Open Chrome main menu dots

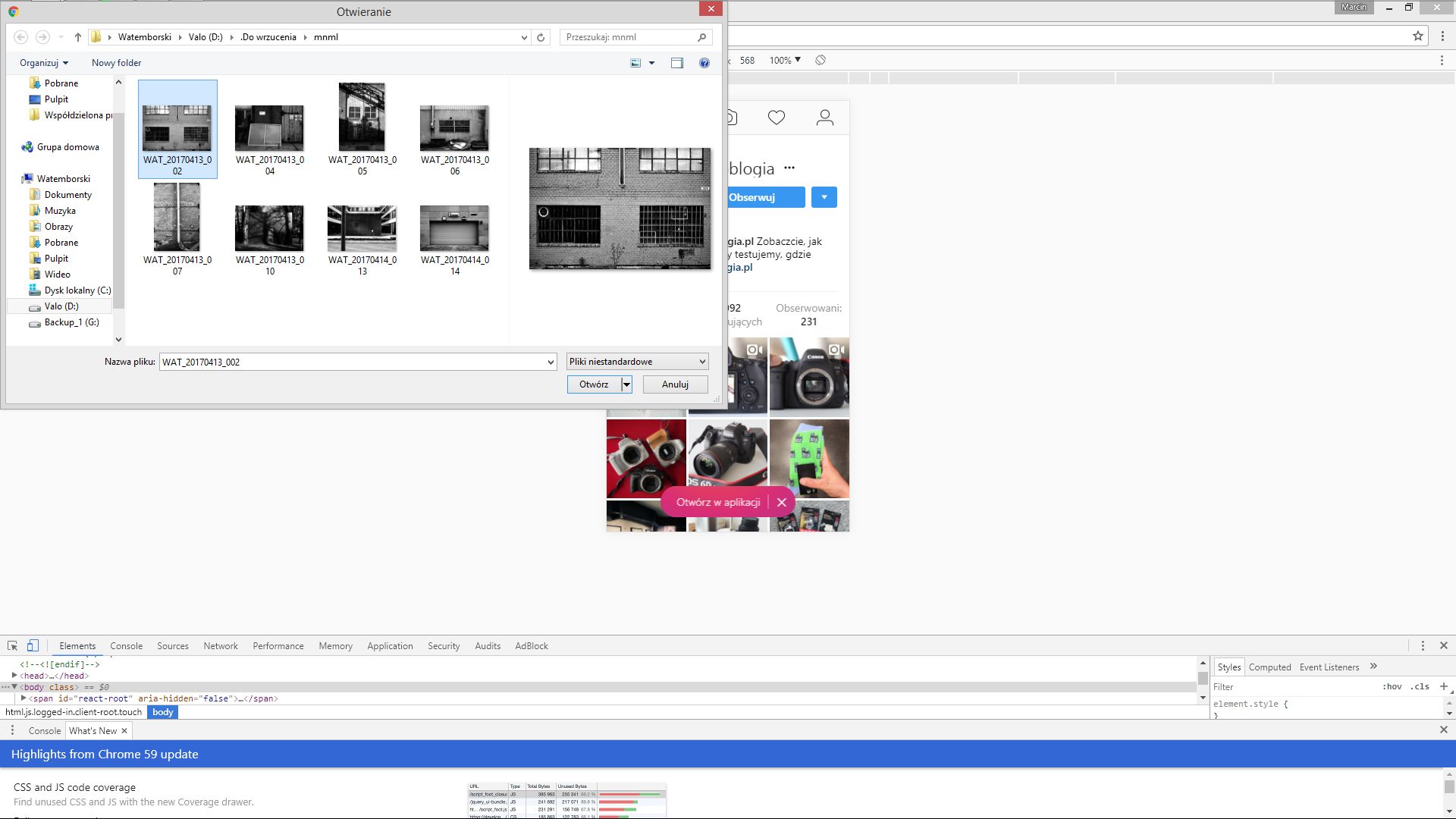(1442, 36)
